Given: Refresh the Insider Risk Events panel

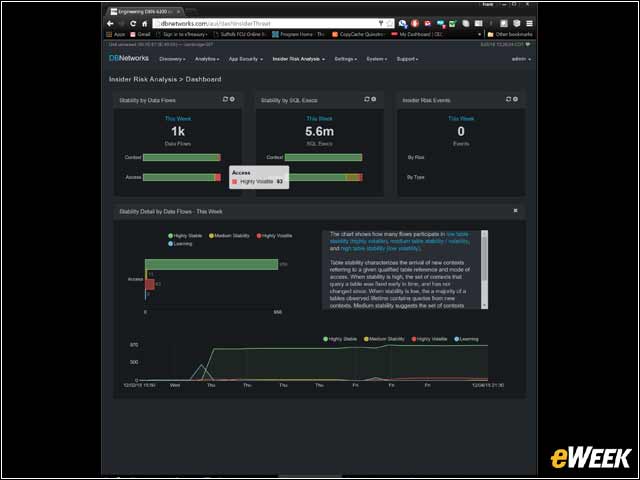Looking at the screenshot, I should [508, 99].
